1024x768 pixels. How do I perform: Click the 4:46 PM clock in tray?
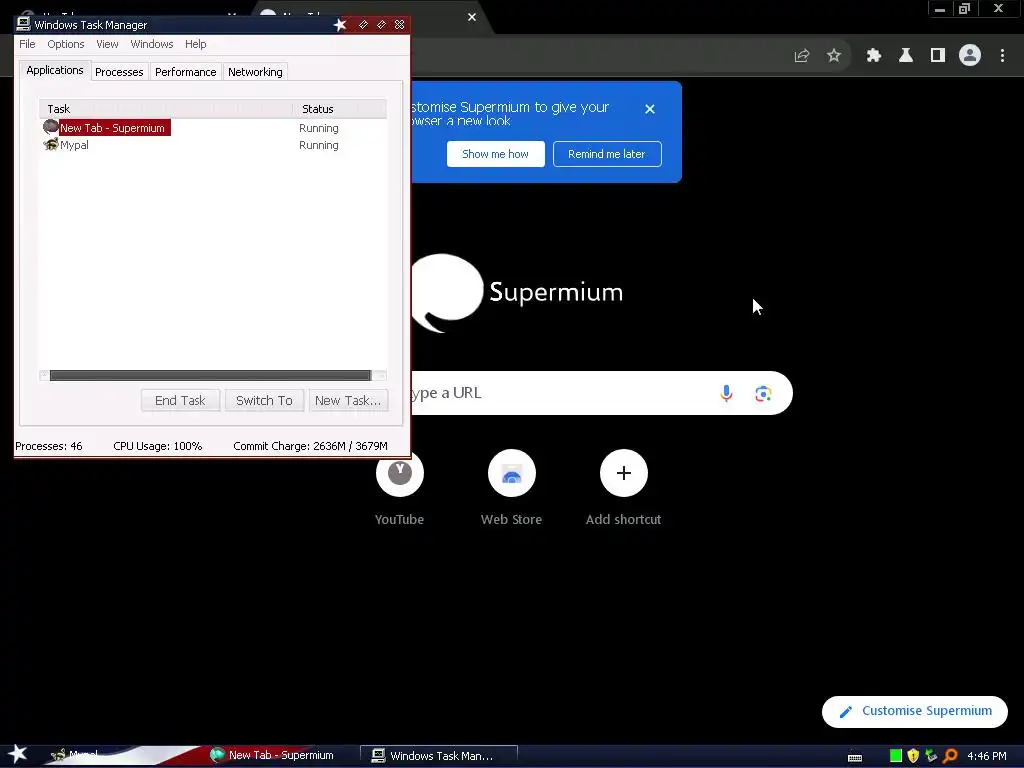tap(986, 756)
